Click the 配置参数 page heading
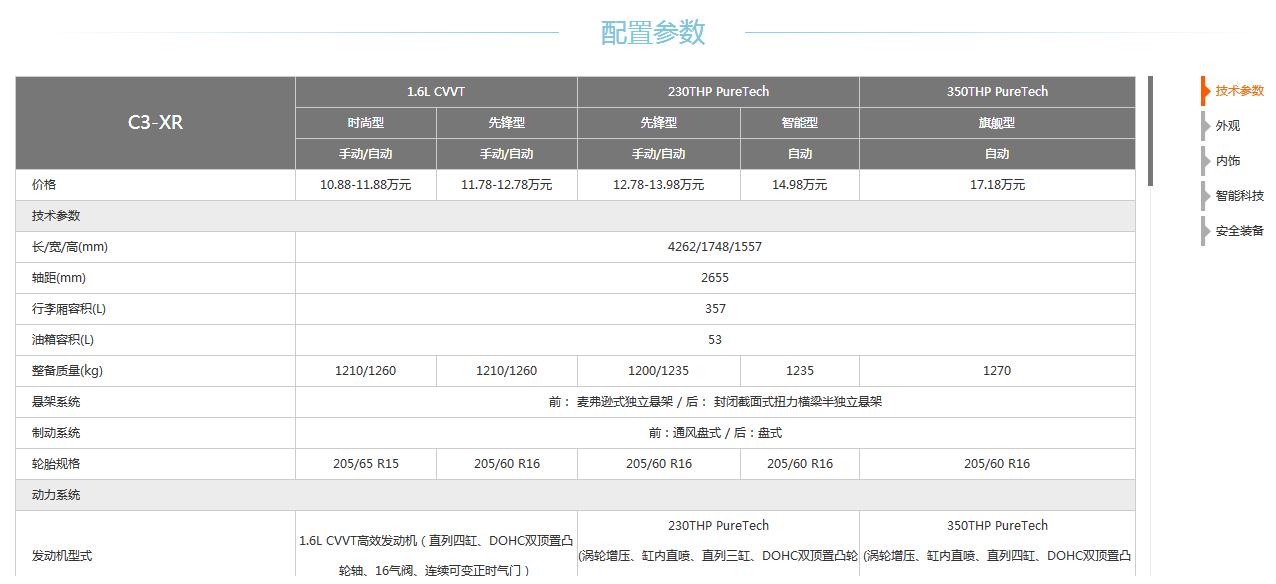Screen dimensions: 1276x584 click(652, 33)
